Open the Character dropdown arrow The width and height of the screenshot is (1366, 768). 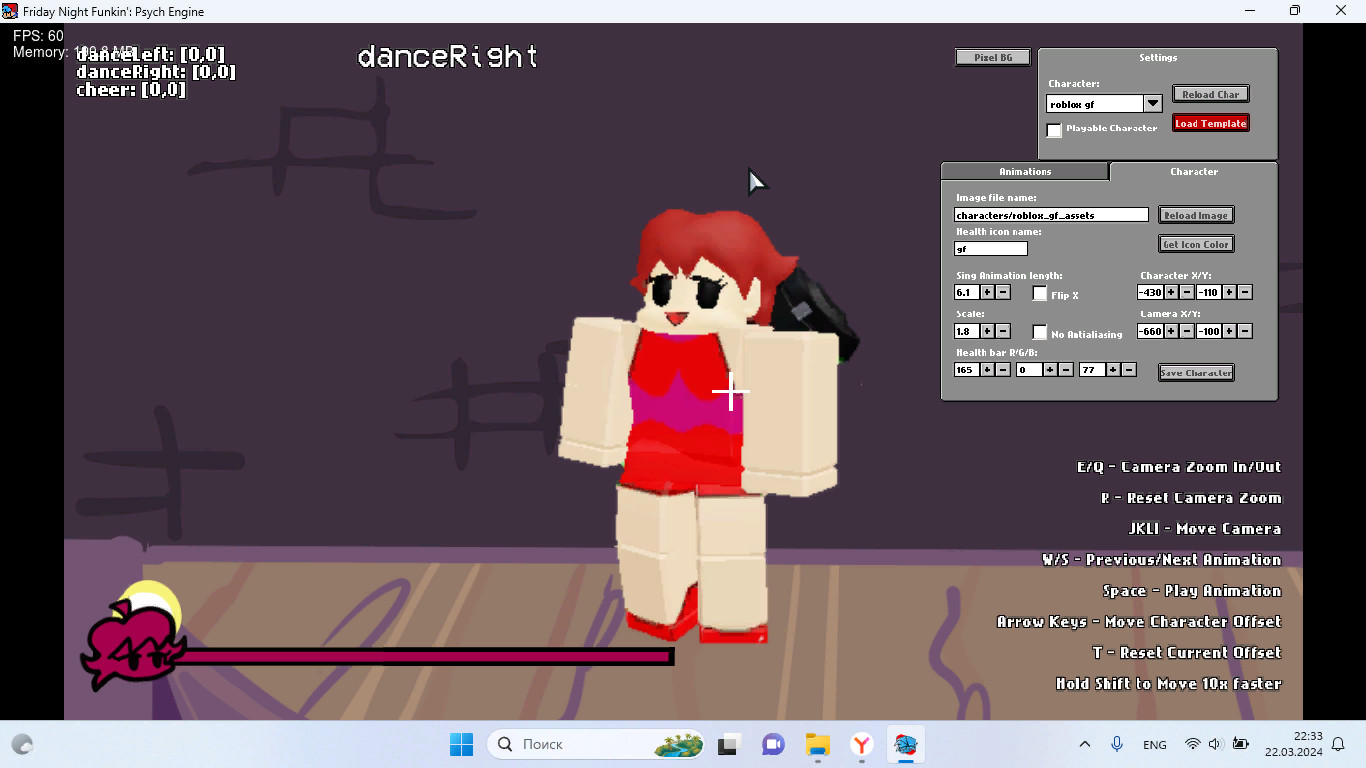(1153, 103)
